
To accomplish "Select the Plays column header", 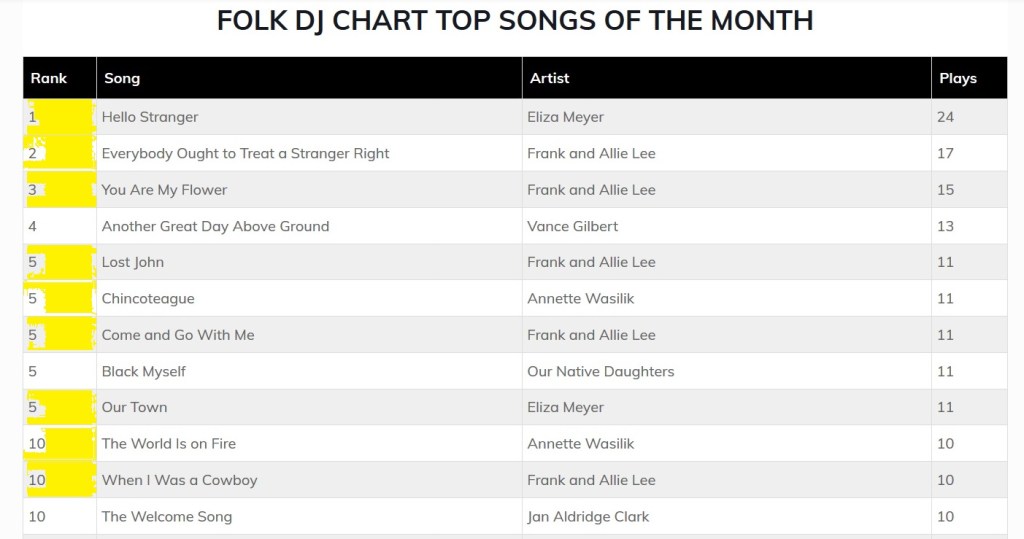I will pos(958,78).
